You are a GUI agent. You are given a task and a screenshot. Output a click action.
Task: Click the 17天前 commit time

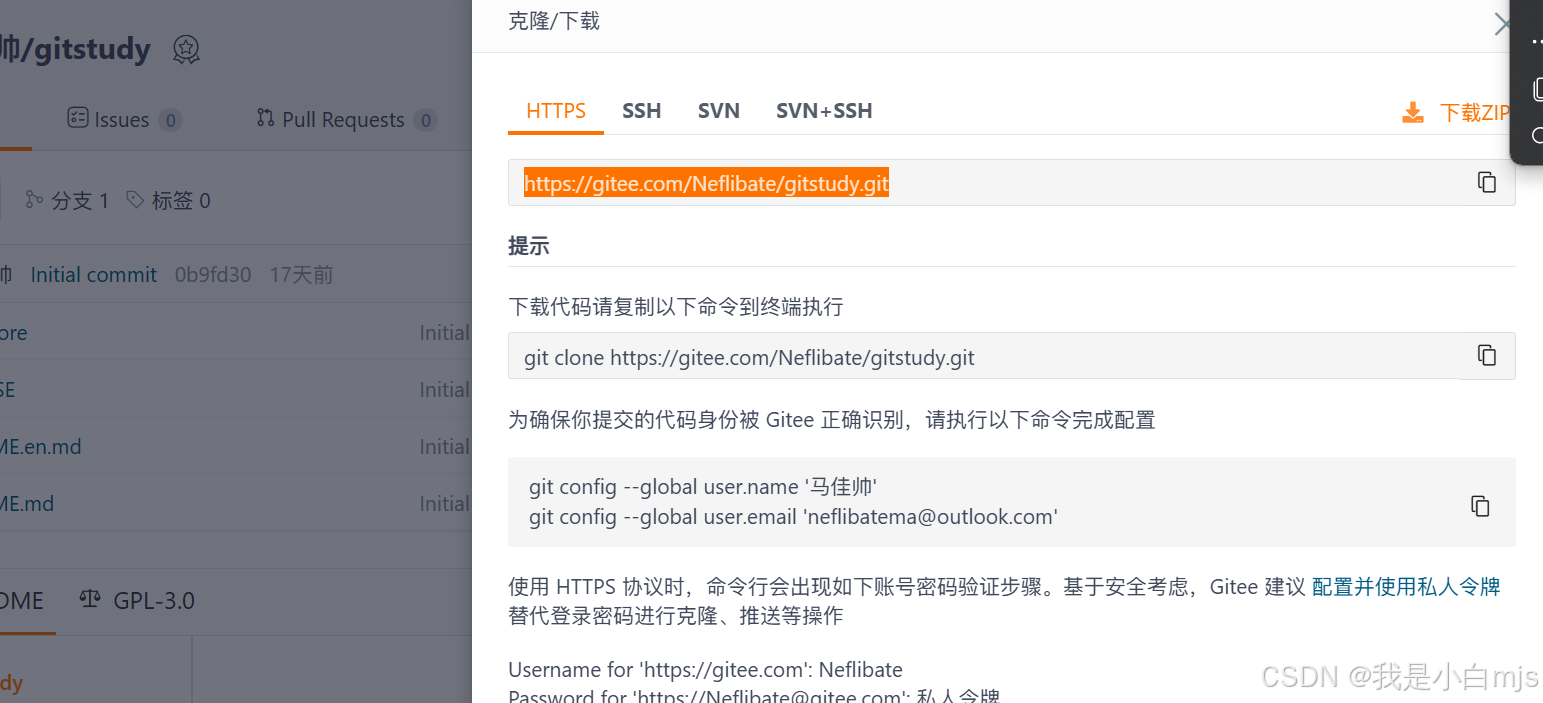tap(301, 275)
